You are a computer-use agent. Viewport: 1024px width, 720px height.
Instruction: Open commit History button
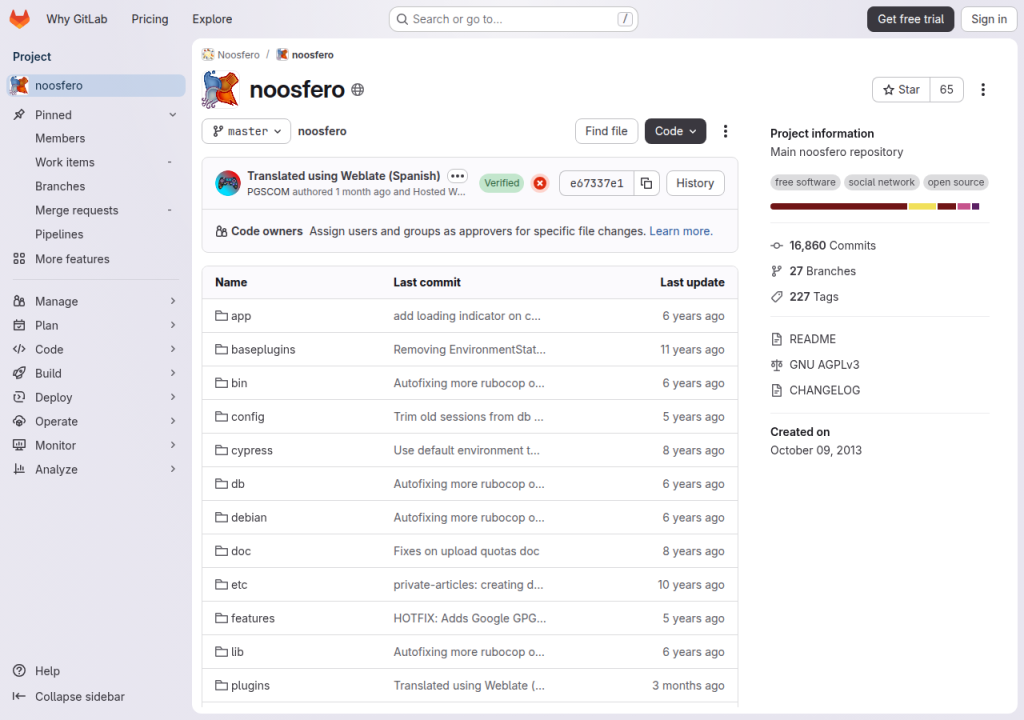695,184
